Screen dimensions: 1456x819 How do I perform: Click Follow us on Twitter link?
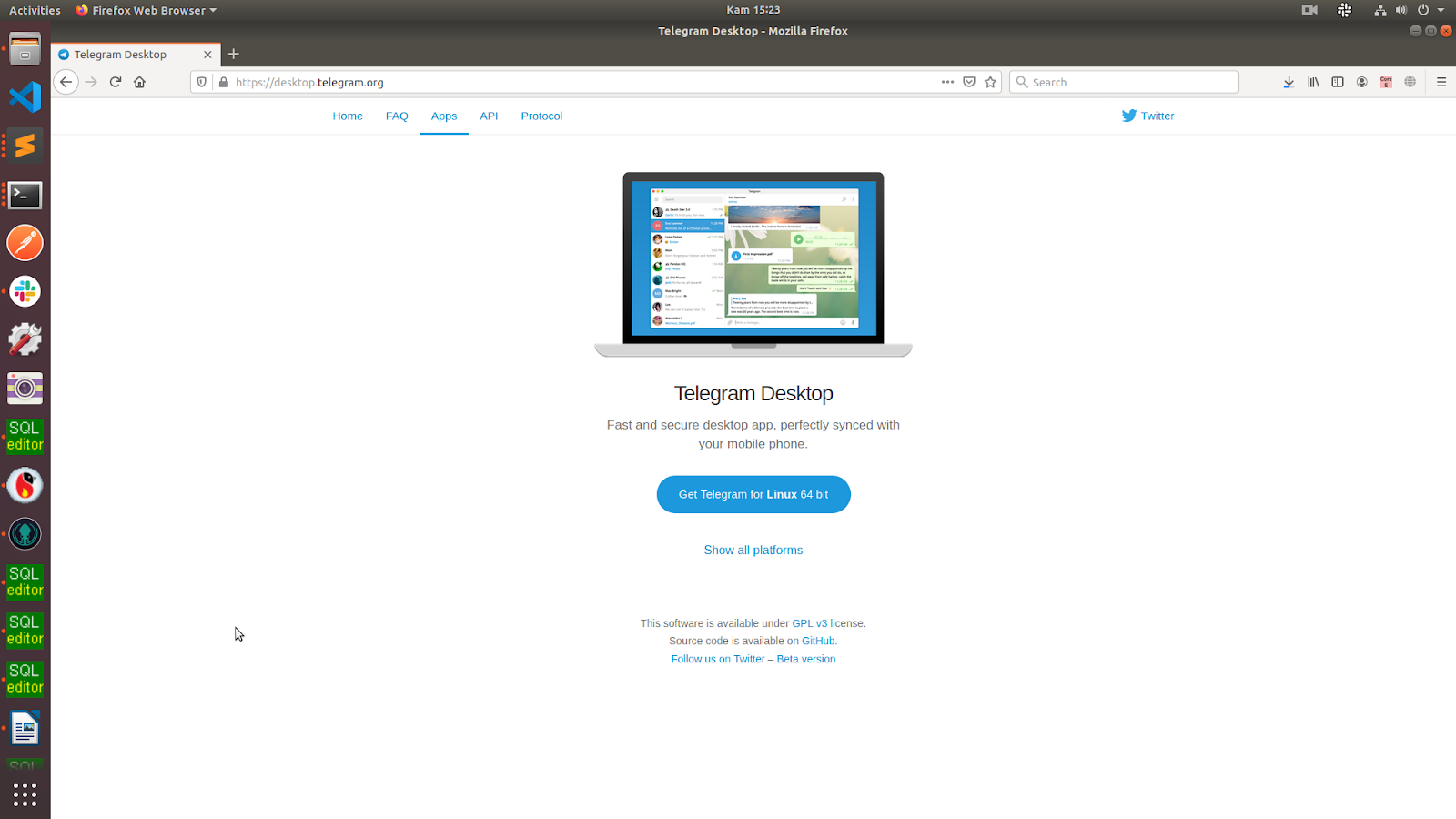(718, 659)
